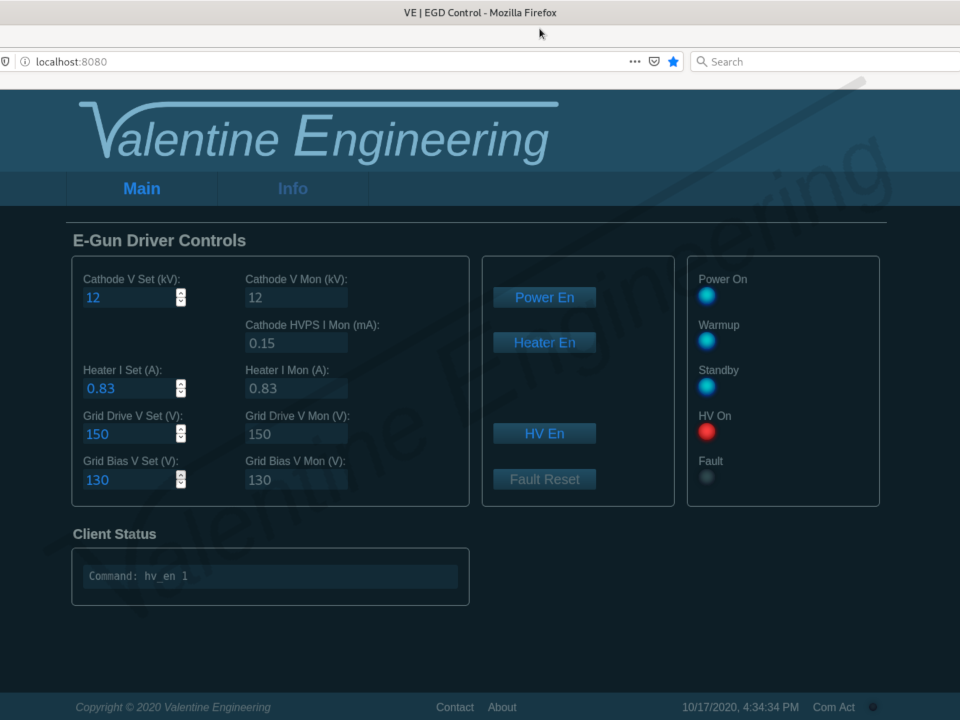Increase Cathode V Set with up arrow

point(181,293)
